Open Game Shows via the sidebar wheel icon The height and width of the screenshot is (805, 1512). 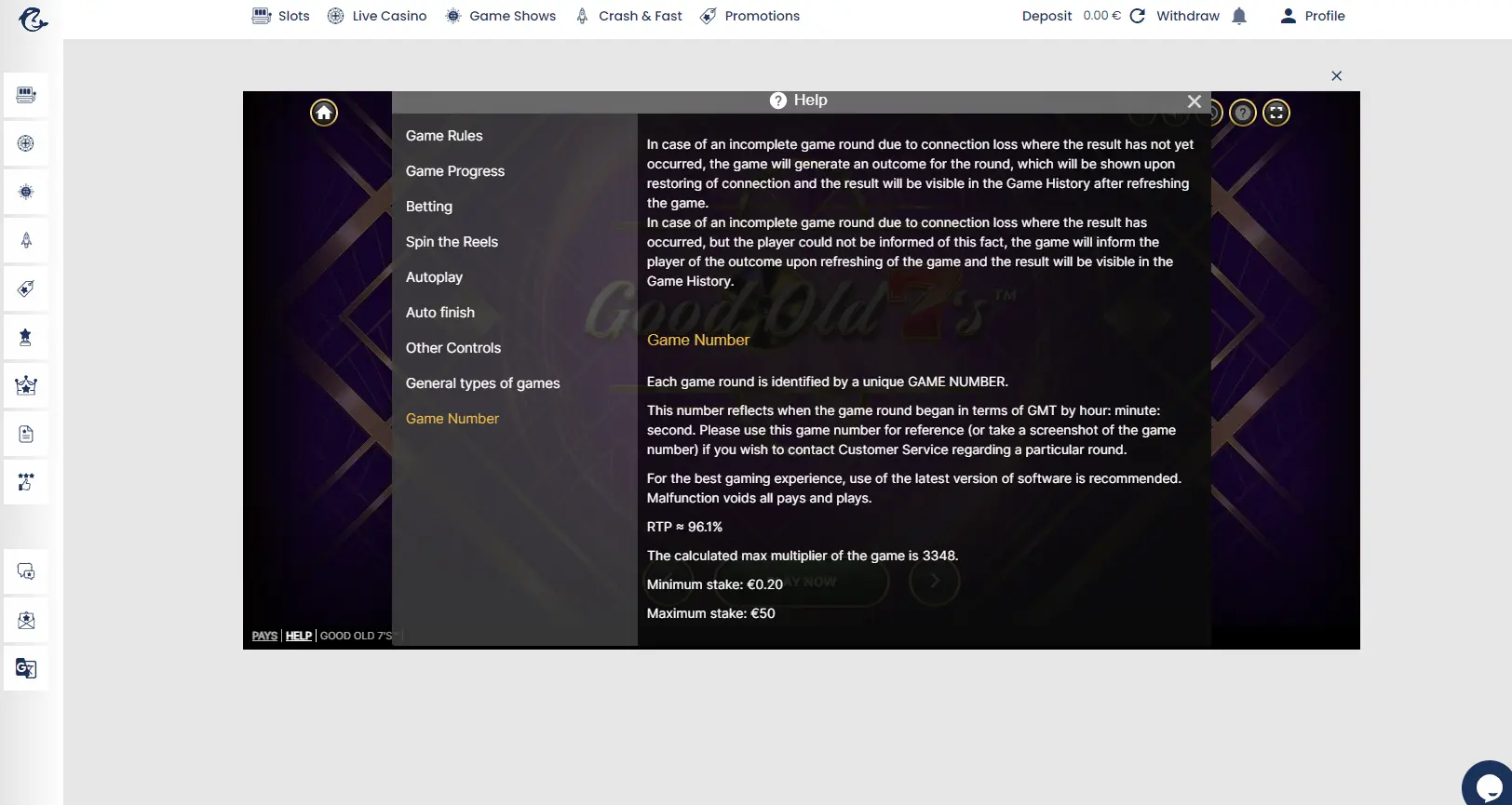pyautogui.click(x=26, y=192)
